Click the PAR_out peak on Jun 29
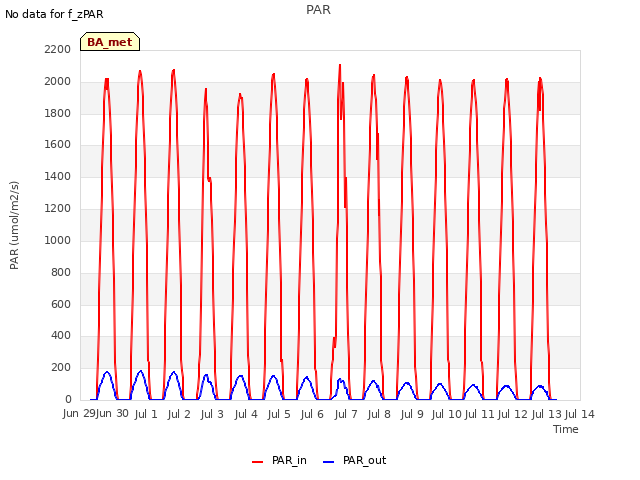This screenshot has width=640, height=480. coord(107,372)
